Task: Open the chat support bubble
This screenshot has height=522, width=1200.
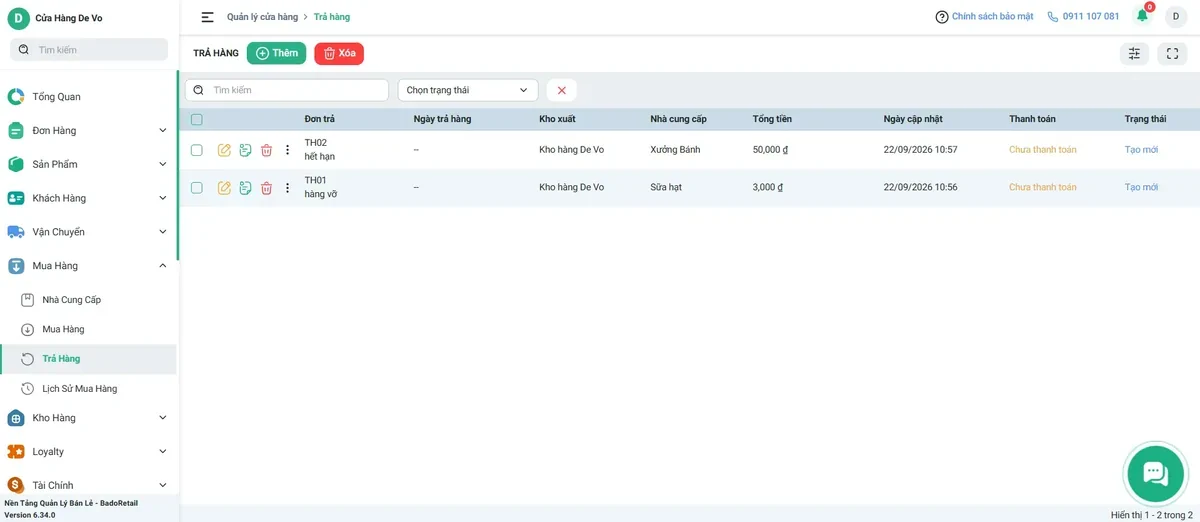Action: (1155, 473)
